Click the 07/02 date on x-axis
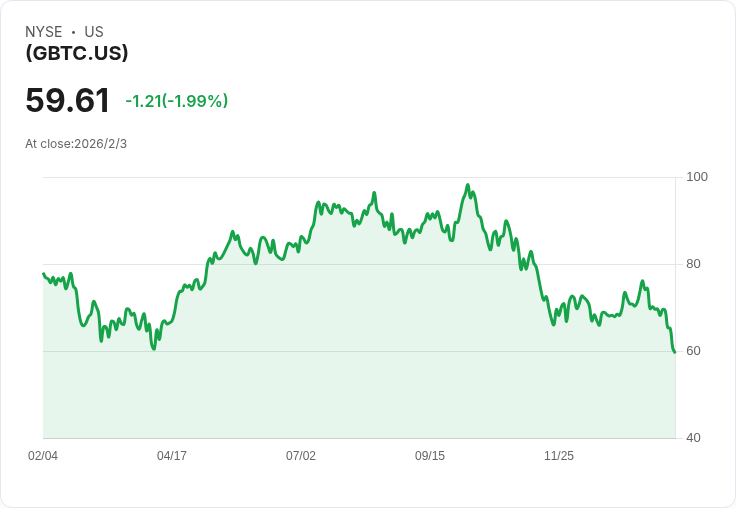736x508 pixels. tap(301, 456)
